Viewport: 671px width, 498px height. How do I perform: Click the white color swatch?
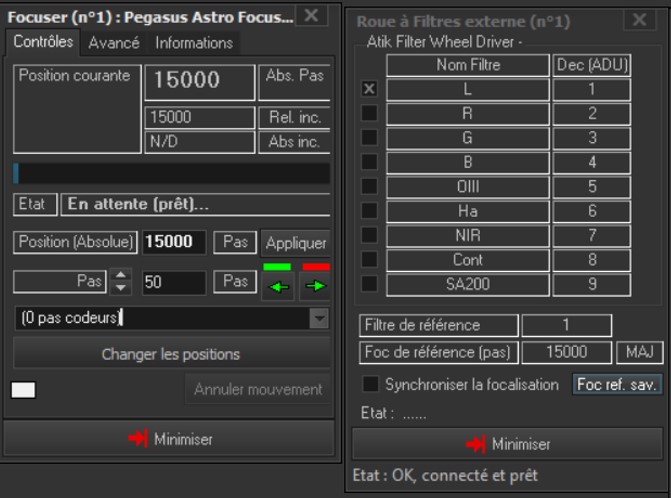click(x=23, y=390)
